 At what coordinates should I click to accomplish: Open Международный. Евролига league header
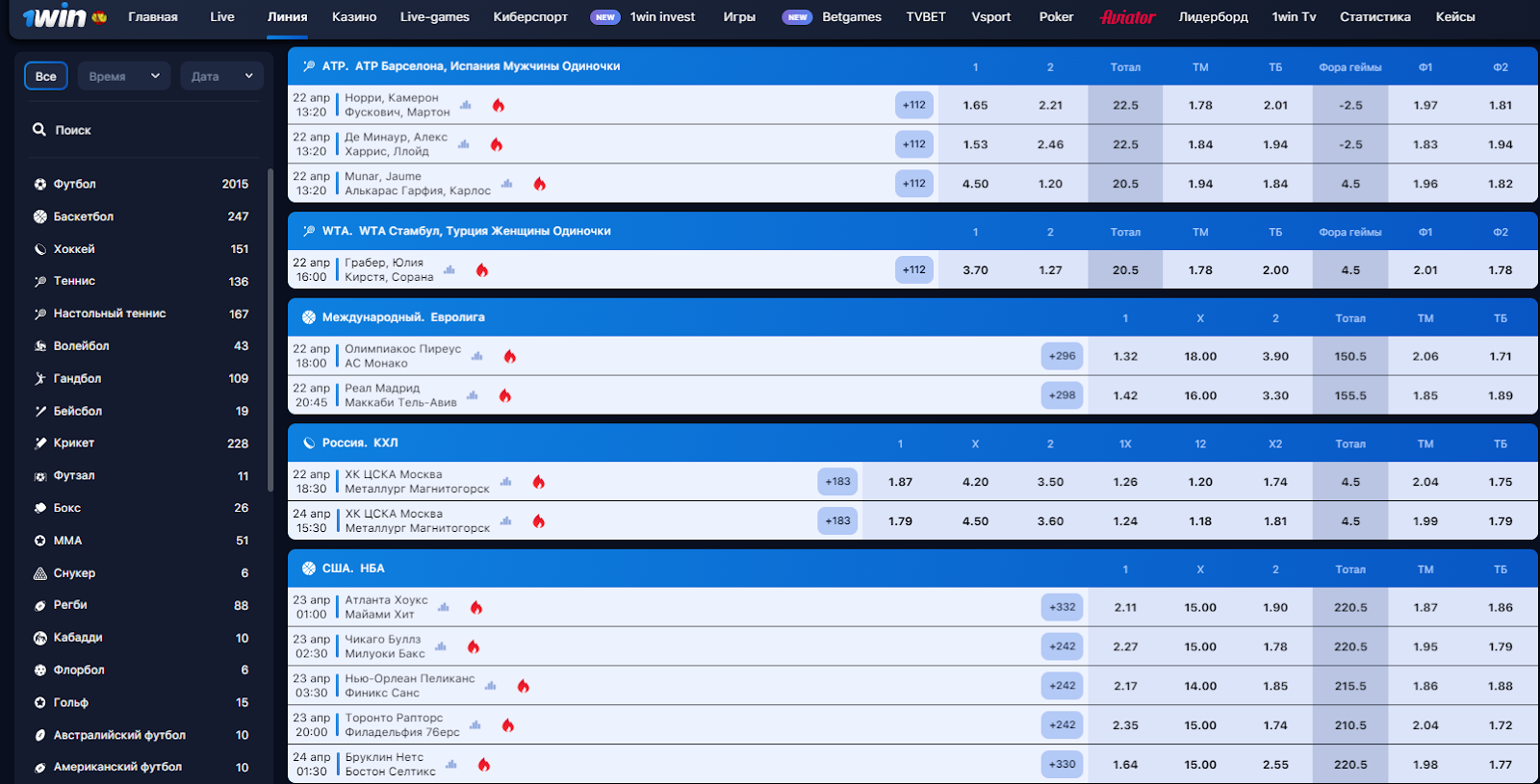(x=912, y=317)
